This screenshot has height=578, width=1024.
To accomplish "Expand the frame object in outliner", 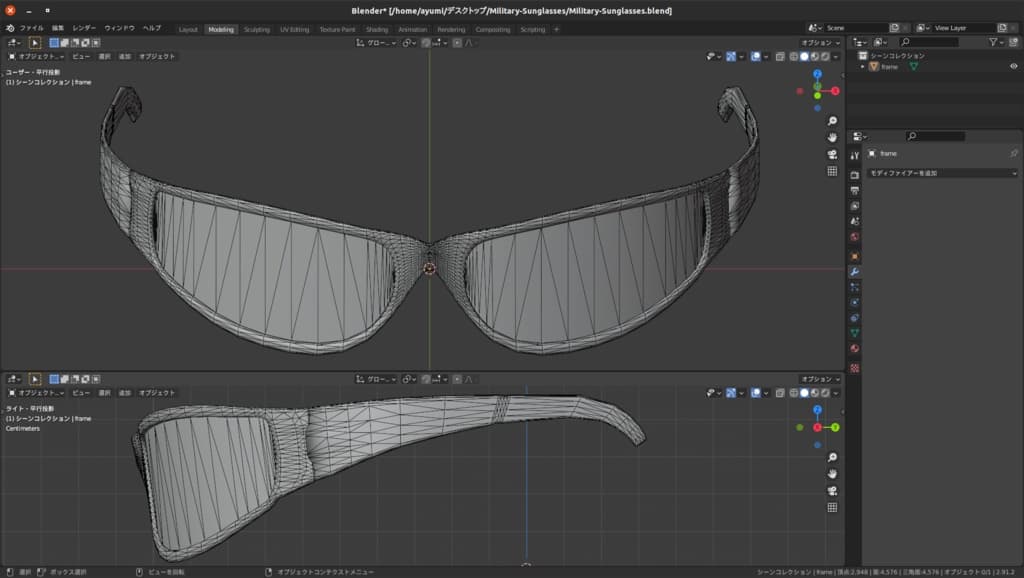I will pos(863,66).
